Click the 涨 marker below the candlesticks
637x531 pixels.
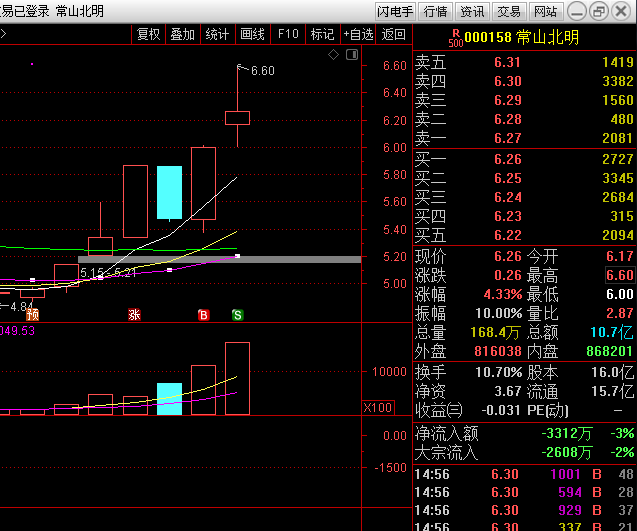click(x=134, y=314)
